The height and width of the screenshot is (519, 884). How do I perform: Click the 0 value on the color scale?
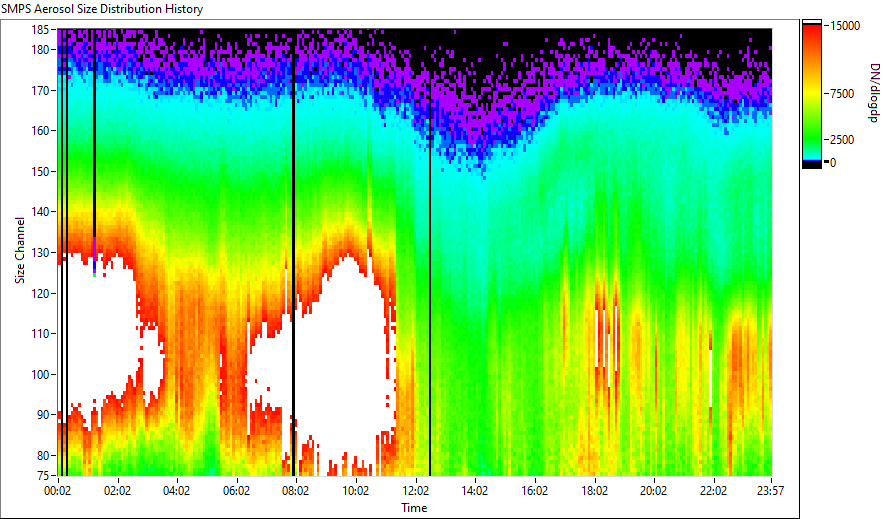833,163
